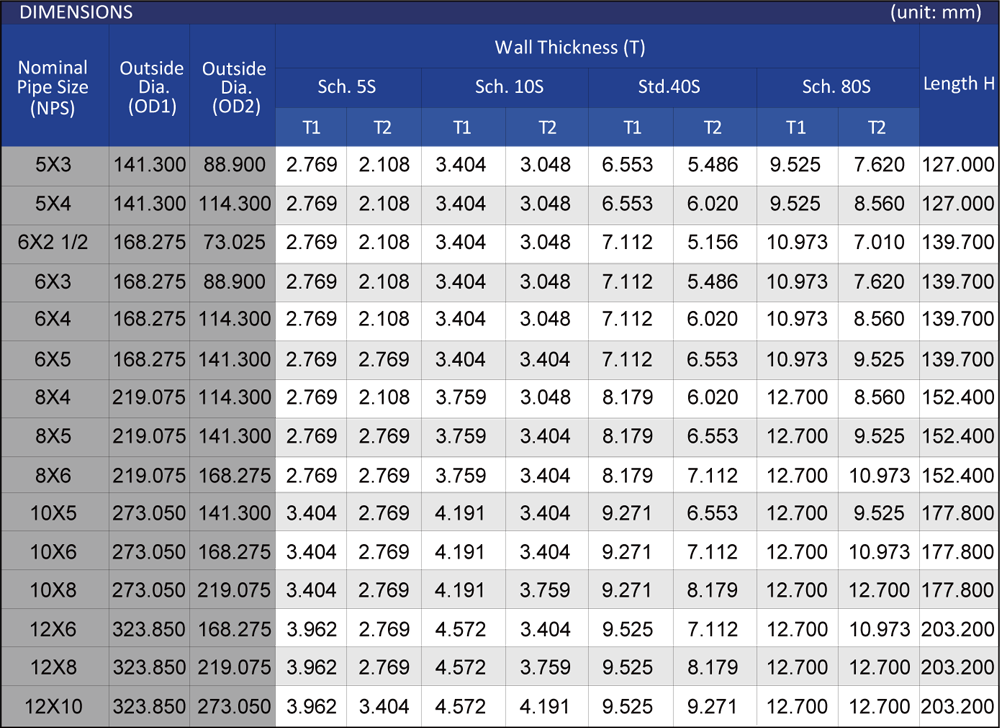
Task: Select the Length H column header
Action: (958, 84)
